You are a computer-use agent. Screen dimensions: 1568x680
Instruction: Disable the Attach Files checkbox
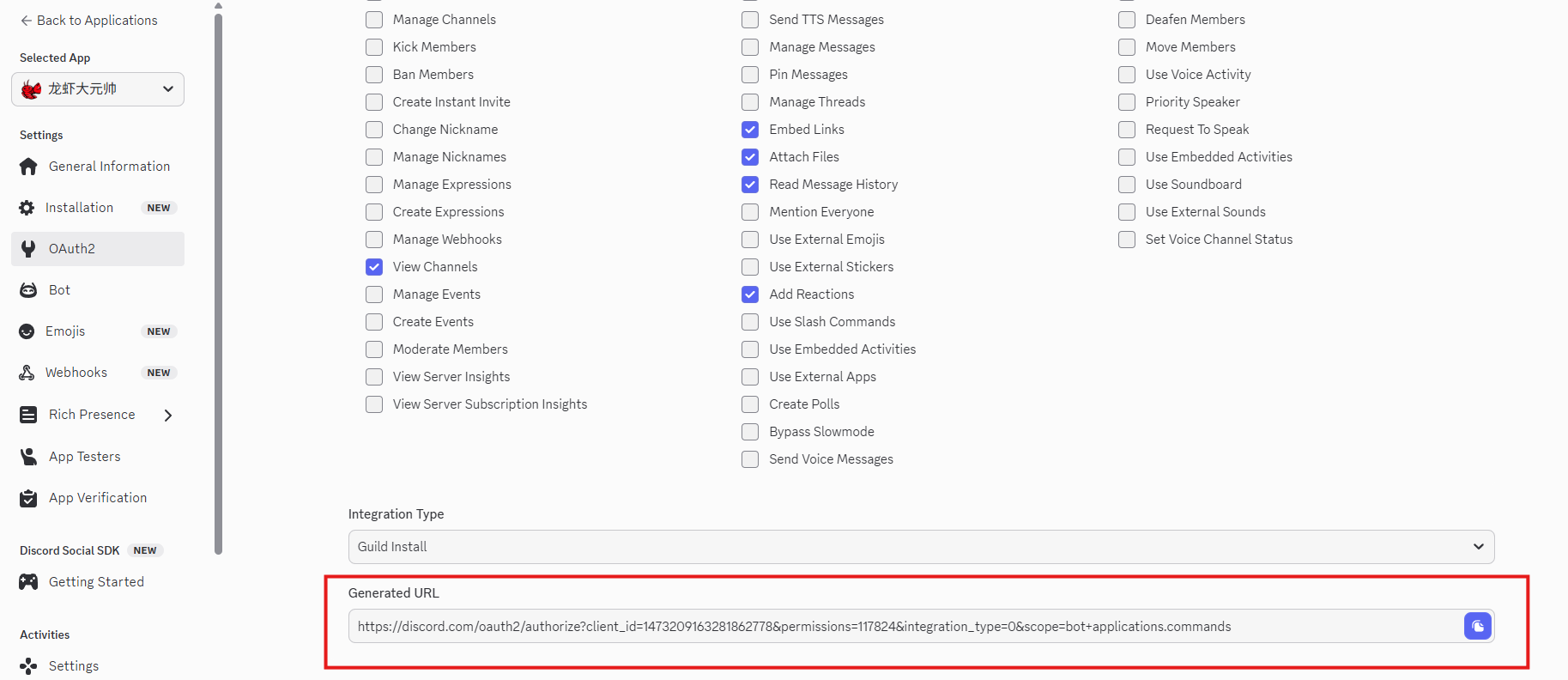tap(750, 157)
